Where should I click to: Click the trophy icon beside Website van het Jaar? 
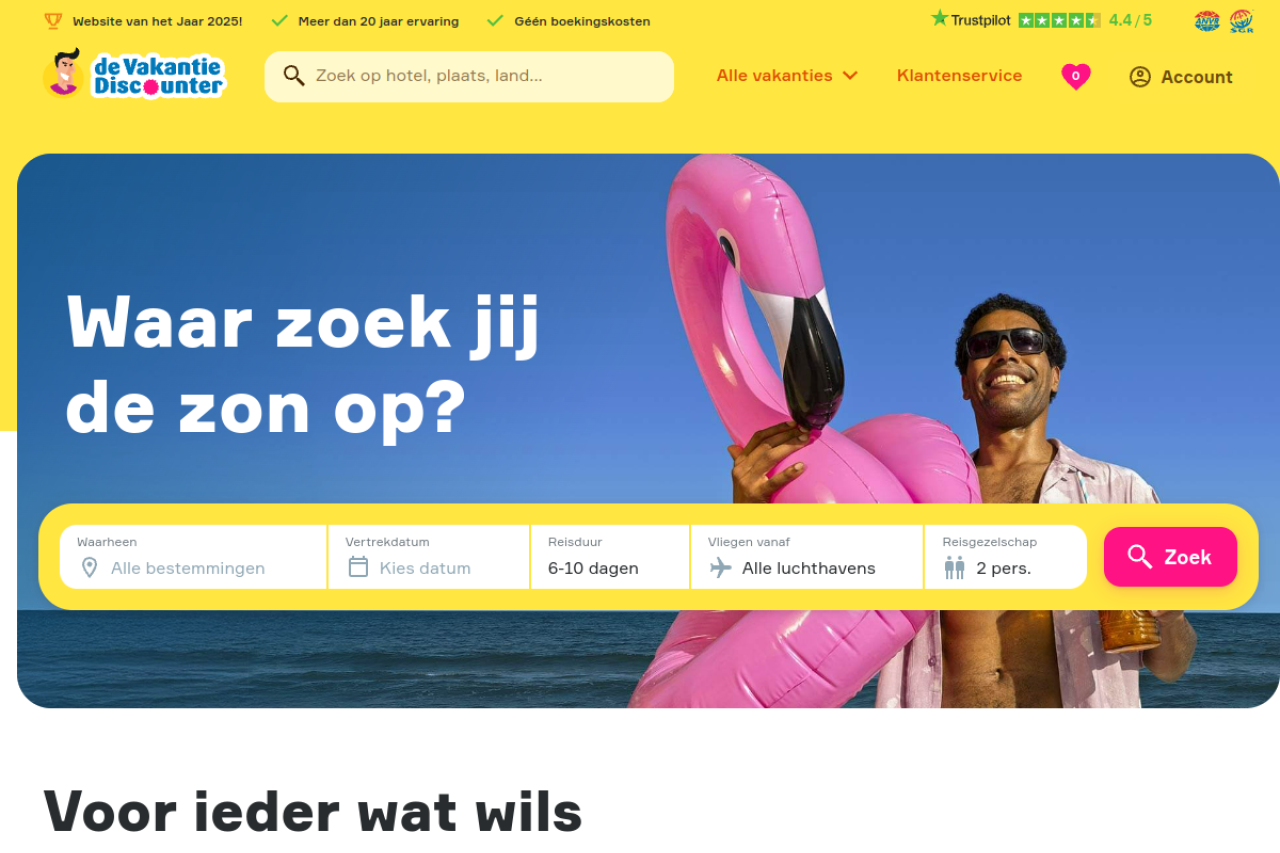click(53, 21)
